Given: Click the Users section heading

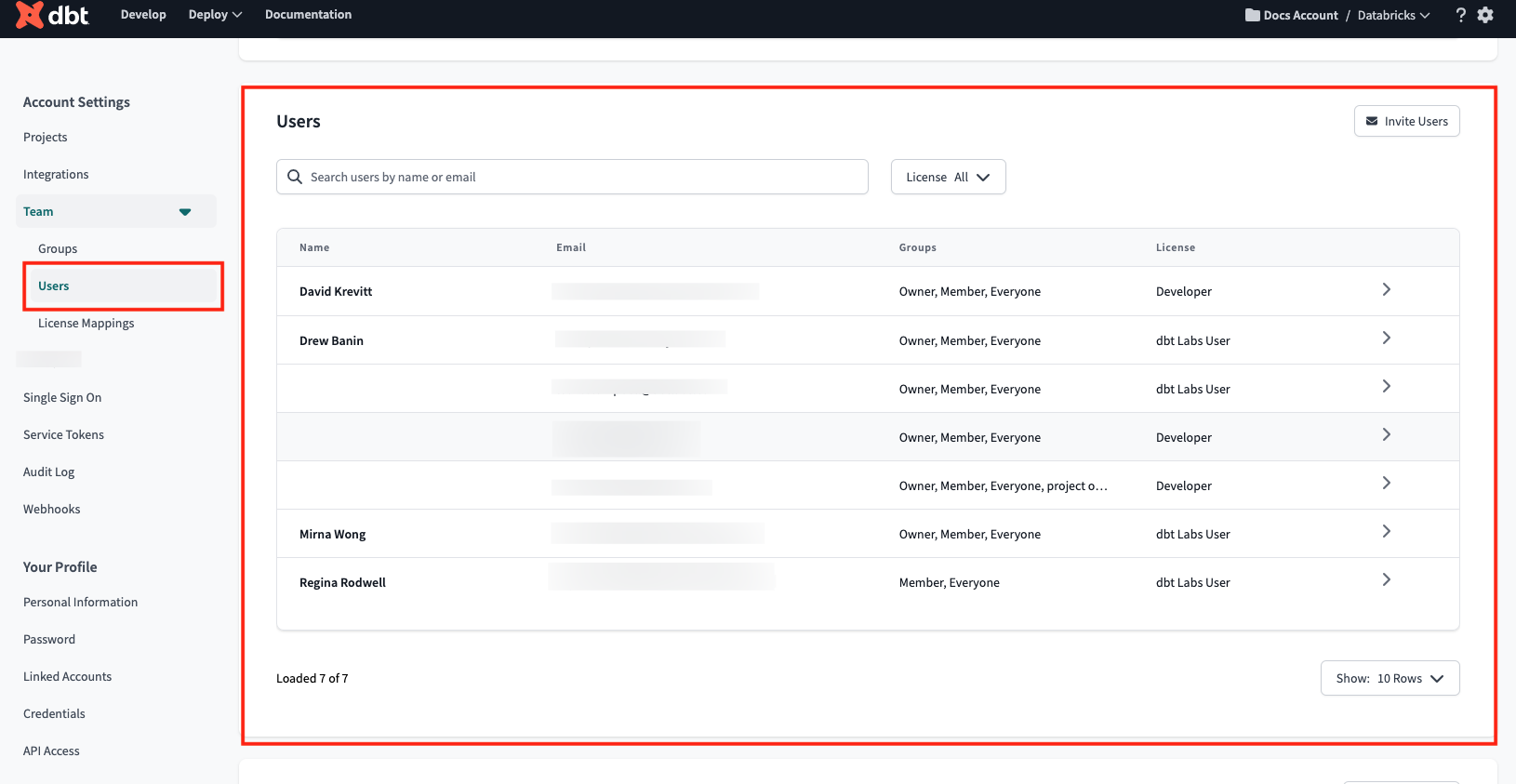Looking at the screenshot, I should [299, 121].
